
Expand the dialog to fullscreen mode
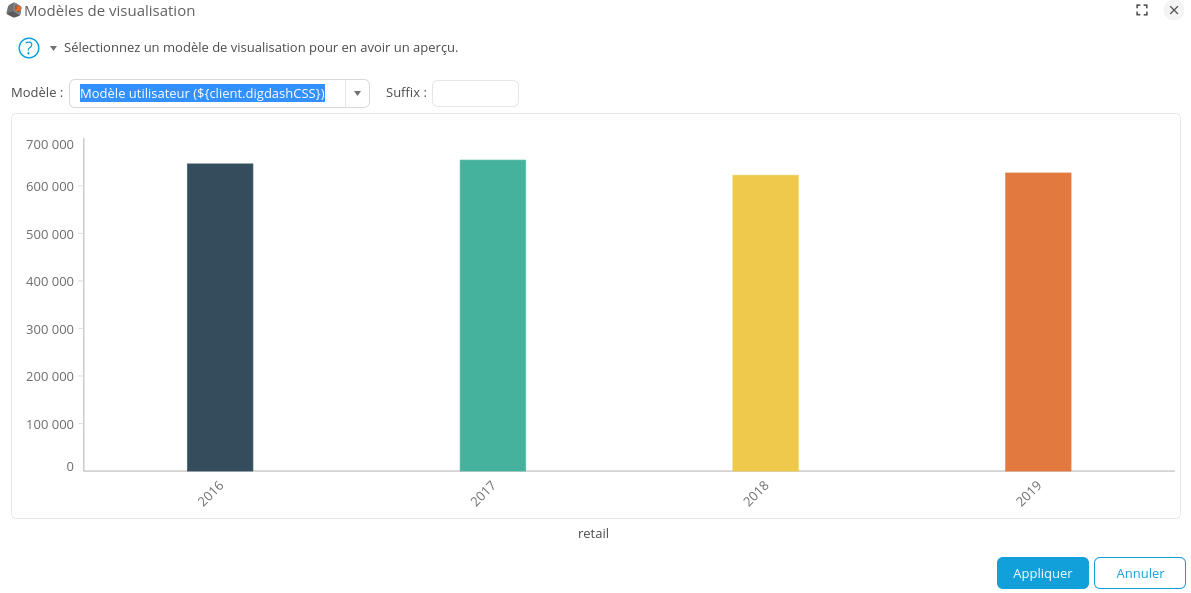click(x=1142, y=10)
